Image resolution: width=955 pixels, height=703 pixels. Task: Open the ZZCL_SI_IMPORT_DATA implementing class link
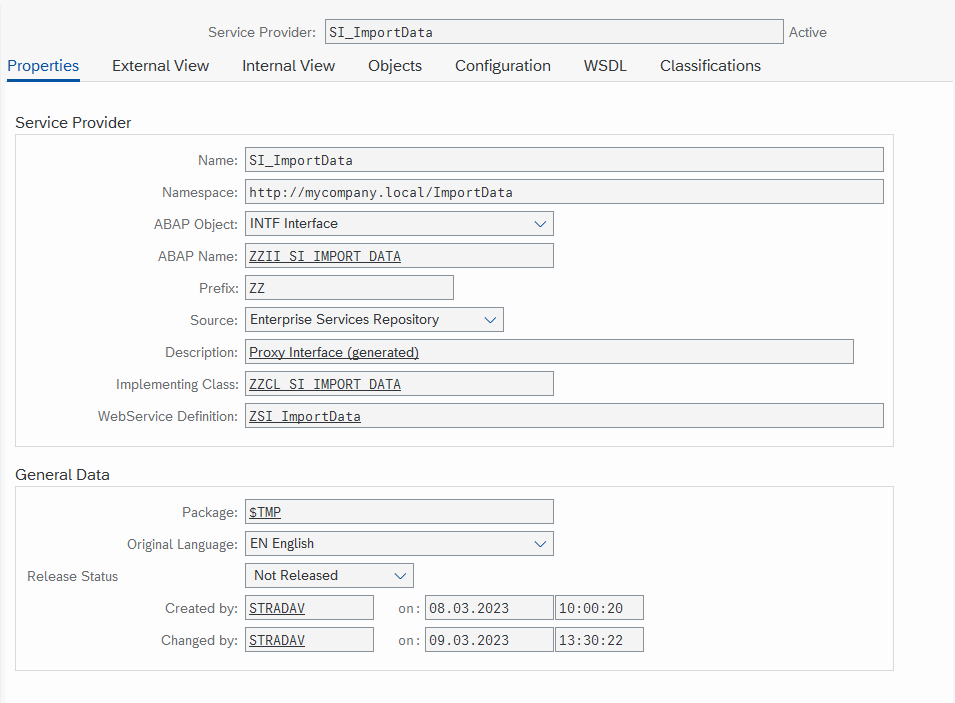325,384
